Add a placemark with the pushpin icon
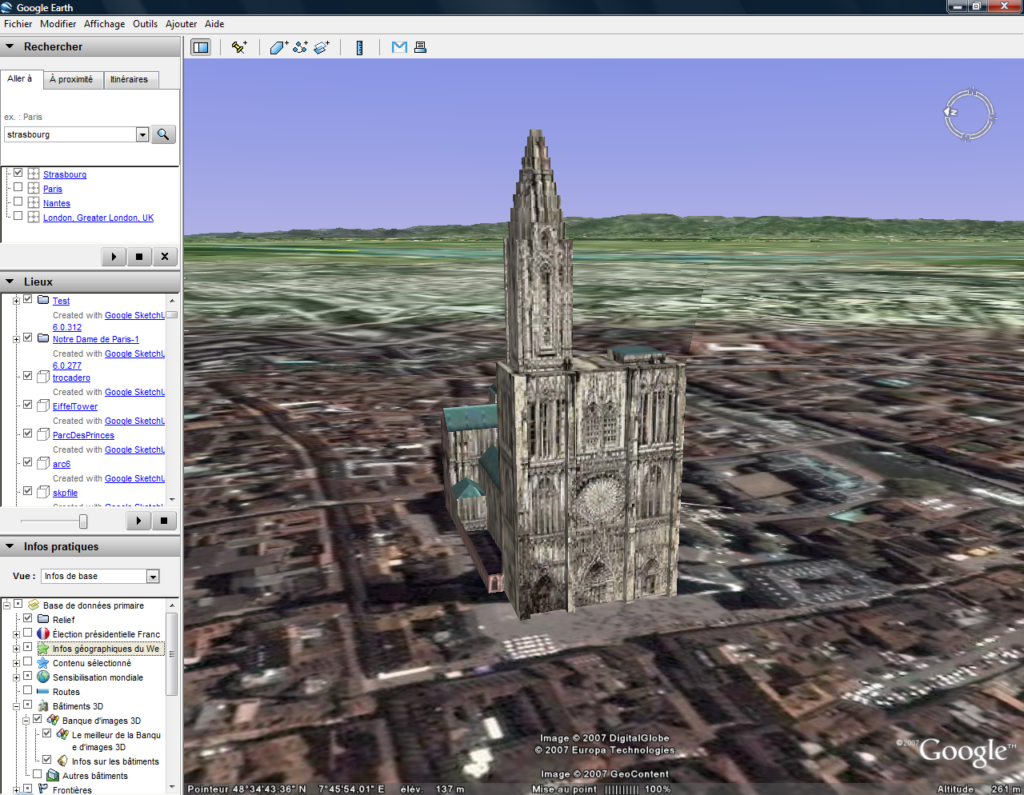Screen dimensions: 1024x795 pos(239,47)
